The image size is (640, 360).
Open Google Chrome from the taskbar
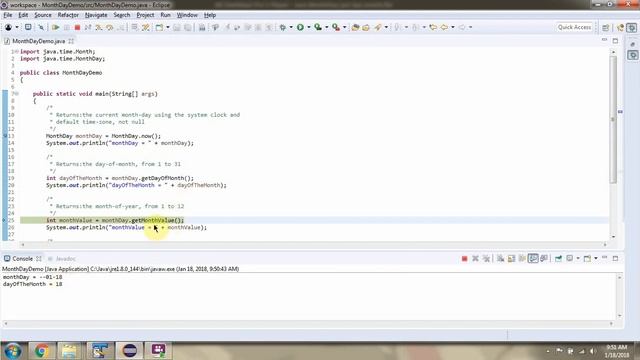point(41,351)
